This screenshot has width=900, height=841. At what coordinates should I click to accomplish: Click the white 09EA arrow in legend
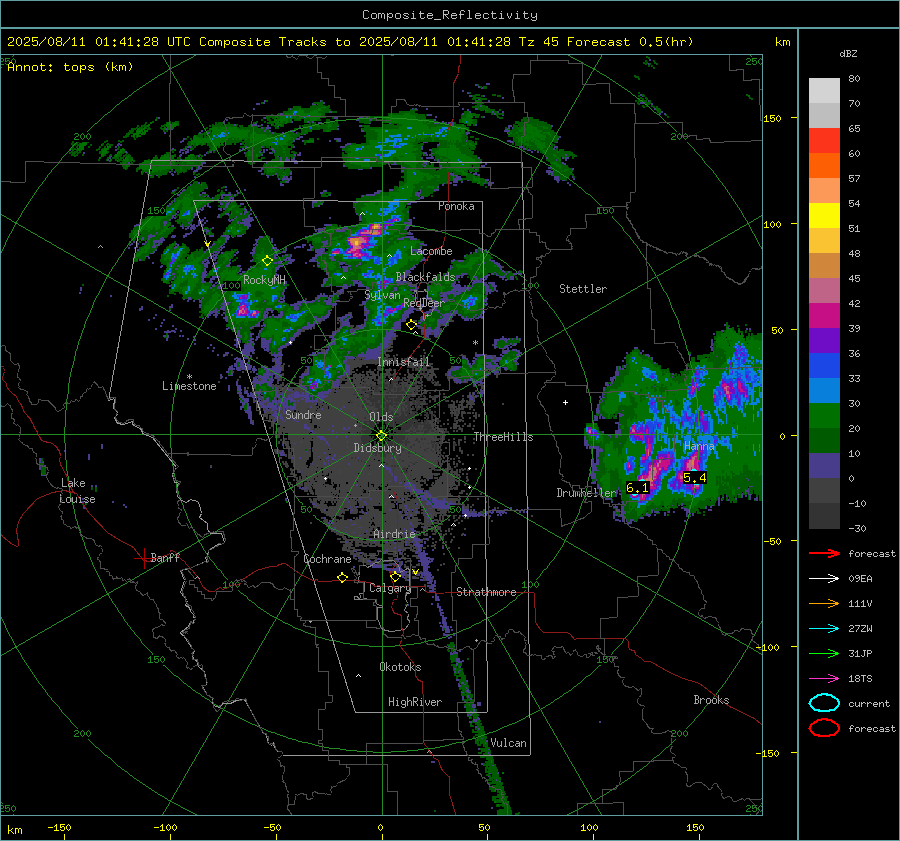tap(824, 578)
